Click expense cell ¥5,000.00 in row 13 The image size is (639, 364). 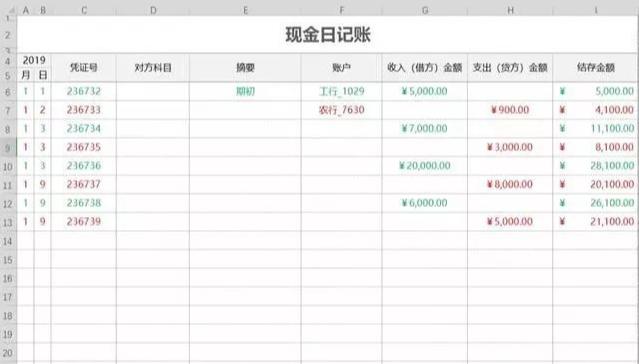[x=510, y=222]
